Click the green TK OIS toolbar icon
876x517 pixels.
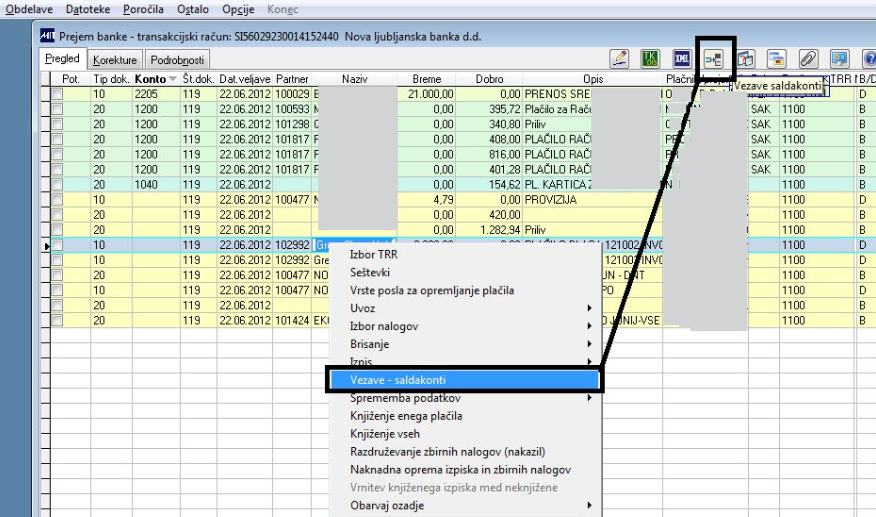click(x=650, y=59)
